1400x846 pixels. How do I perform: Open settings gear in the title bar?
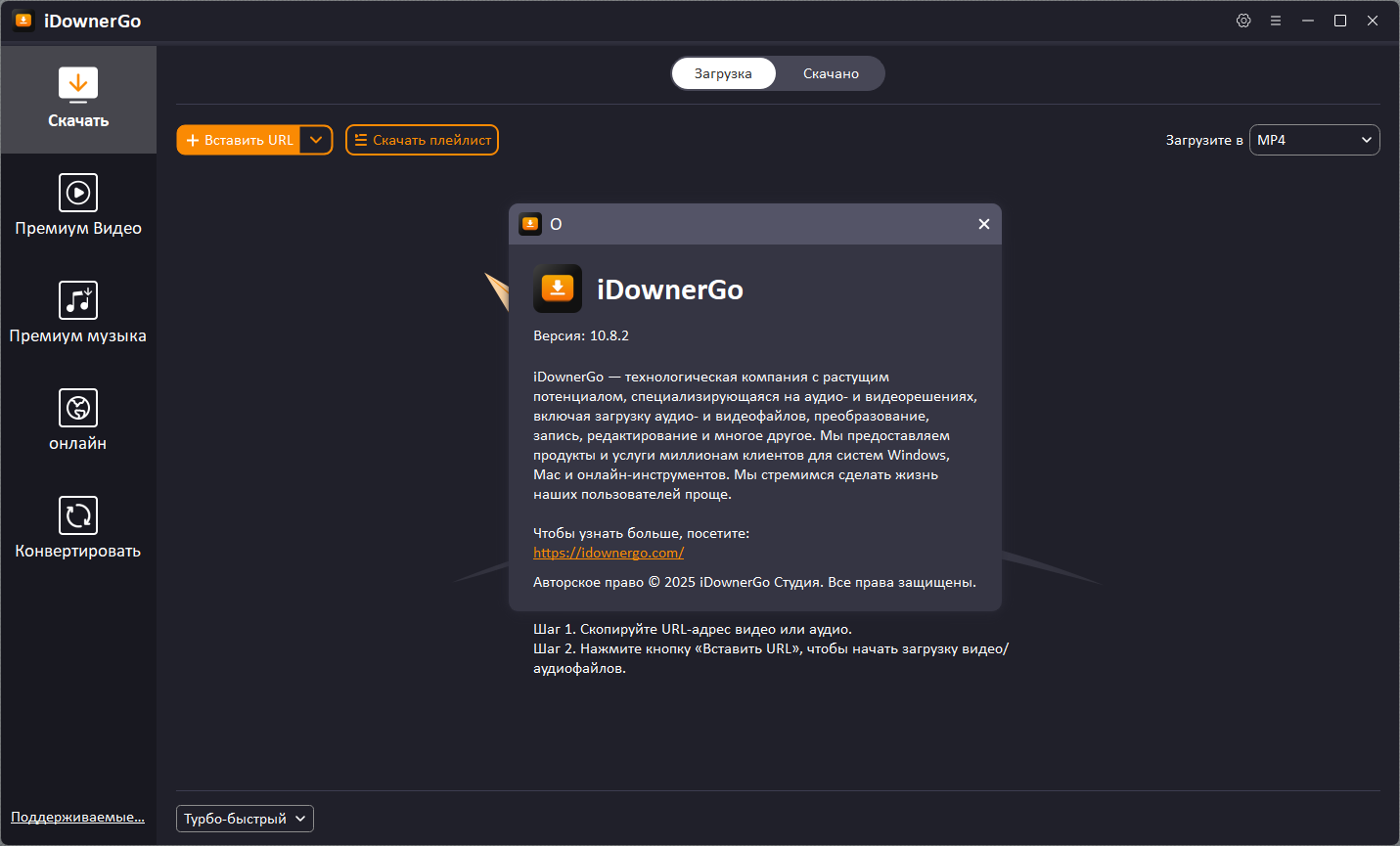[1243, 21]
